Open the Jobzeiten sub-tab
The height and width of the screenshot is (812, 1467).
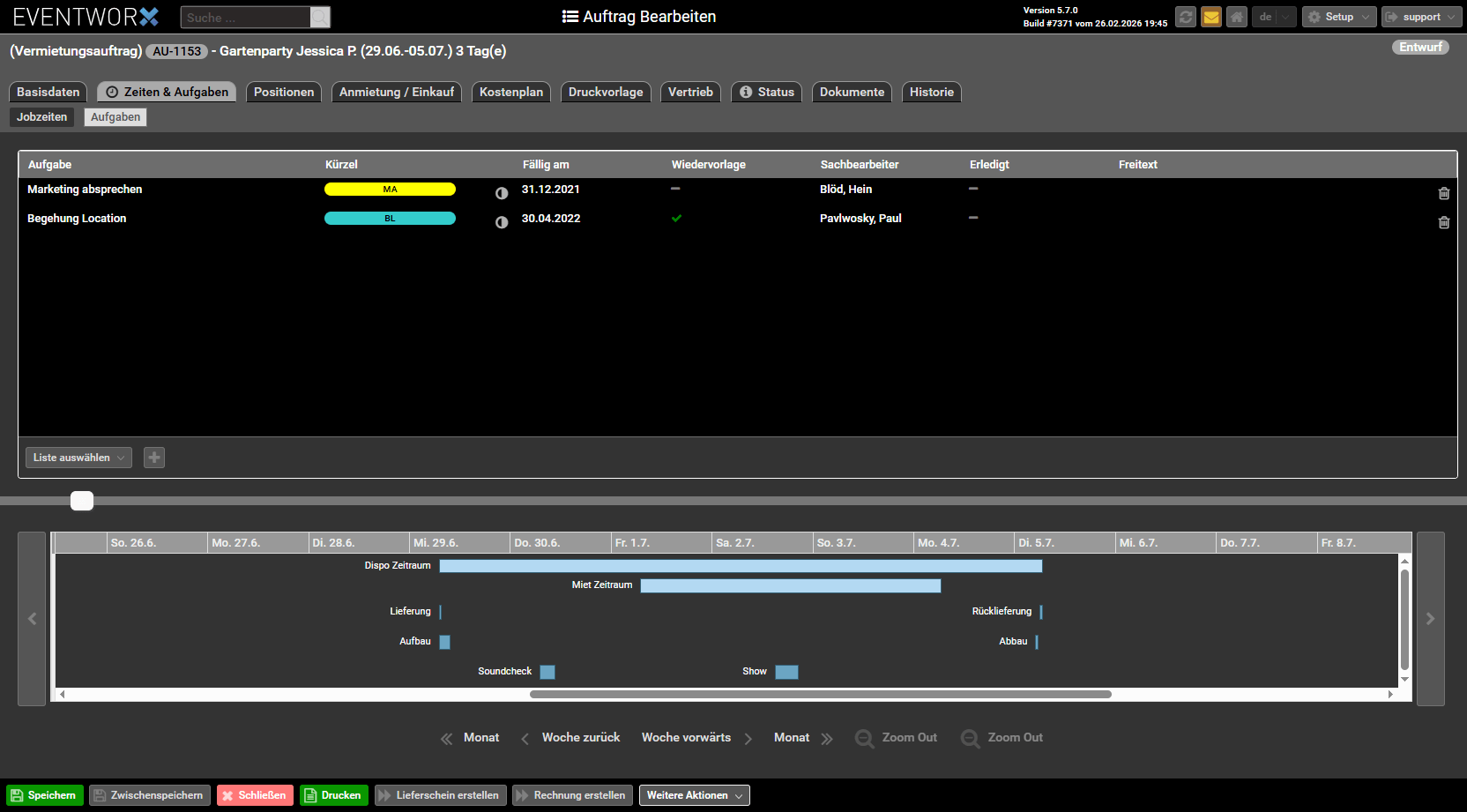click(x=41, y=117)
